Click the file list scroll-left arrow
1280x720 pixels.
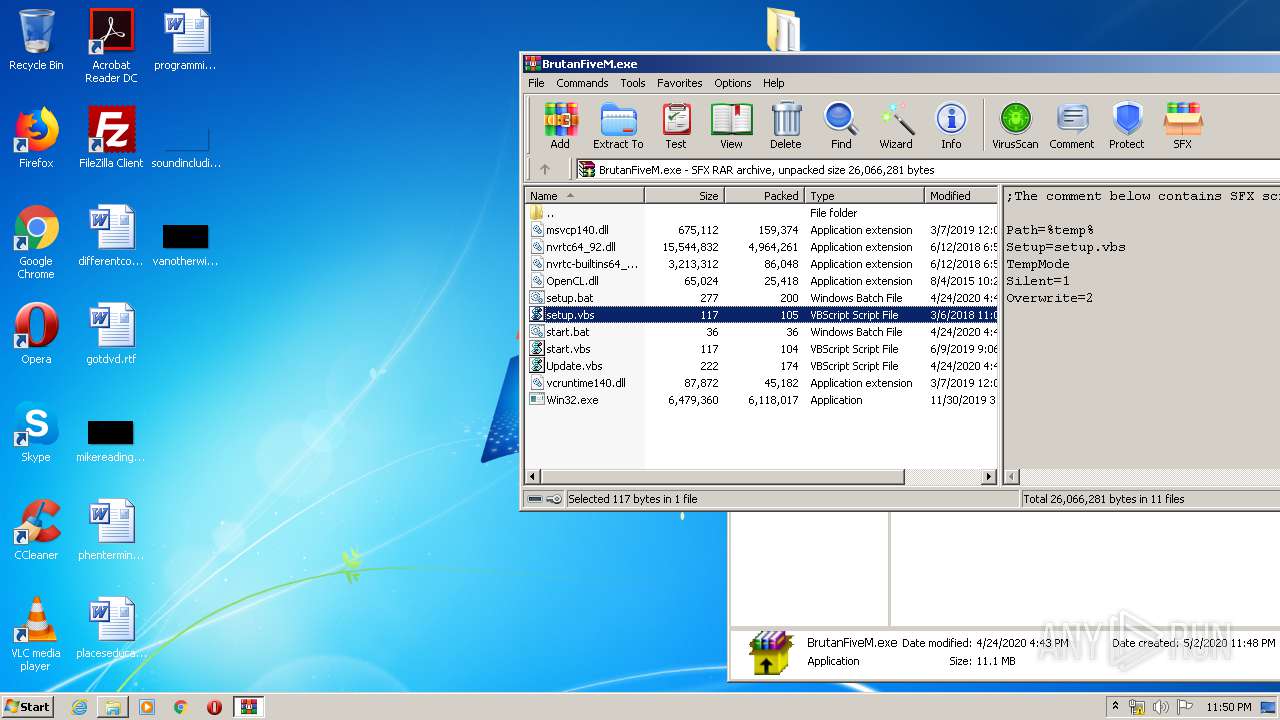click(533, 477)
